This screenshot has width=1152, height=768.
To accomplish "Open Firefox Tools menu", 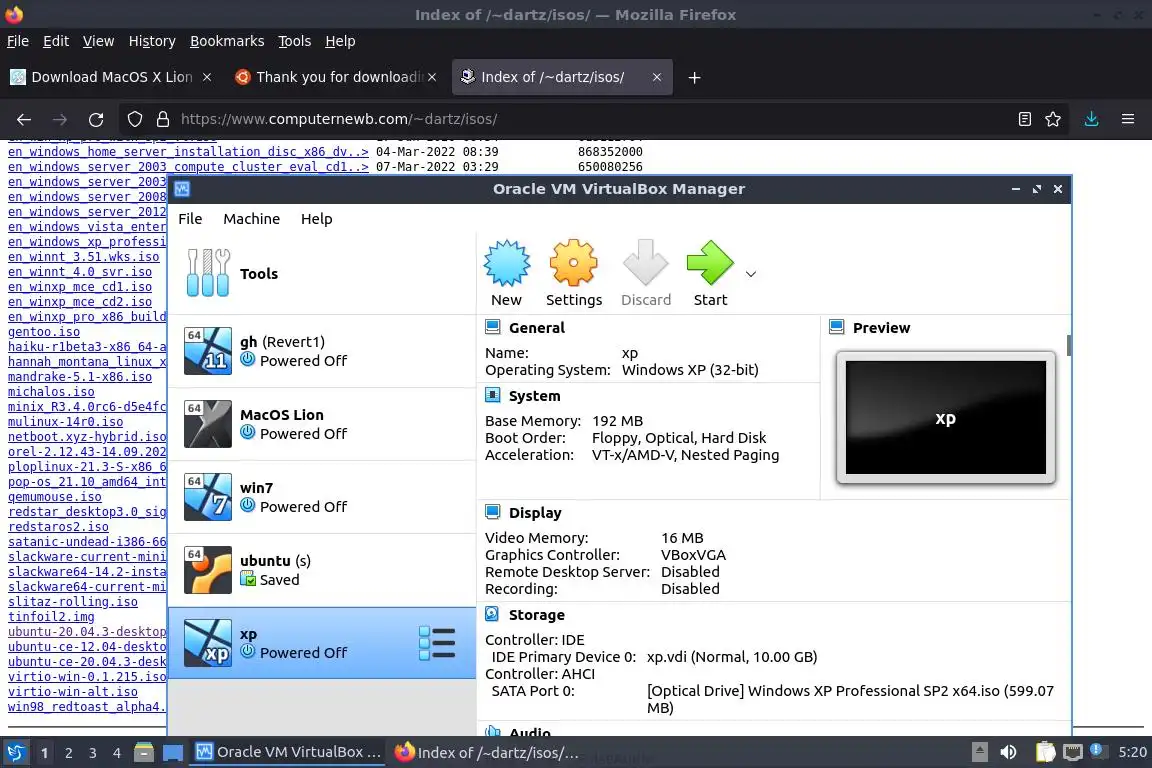I will [x=295, y=41].
